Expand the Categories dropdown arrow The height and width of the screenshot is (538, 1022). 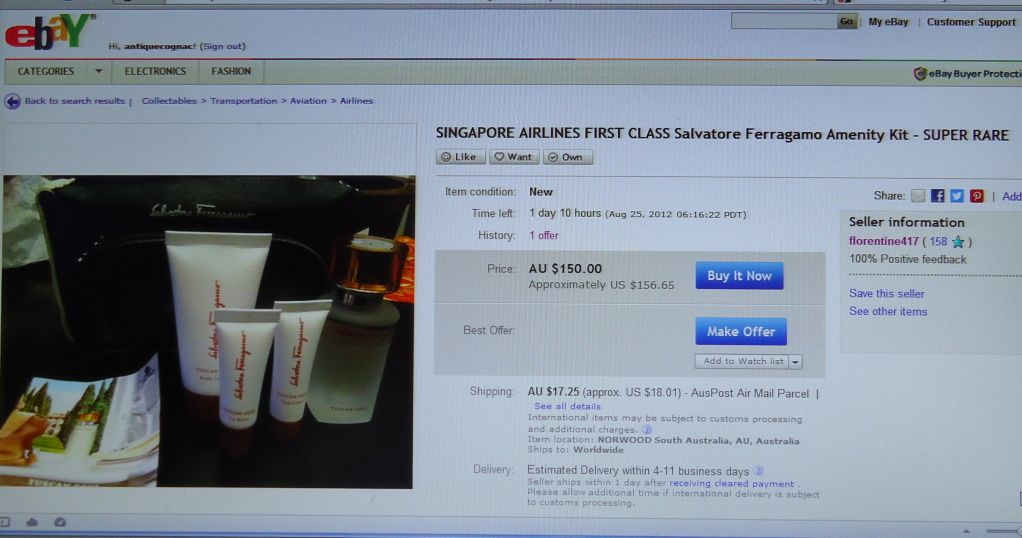click(98, 71)
